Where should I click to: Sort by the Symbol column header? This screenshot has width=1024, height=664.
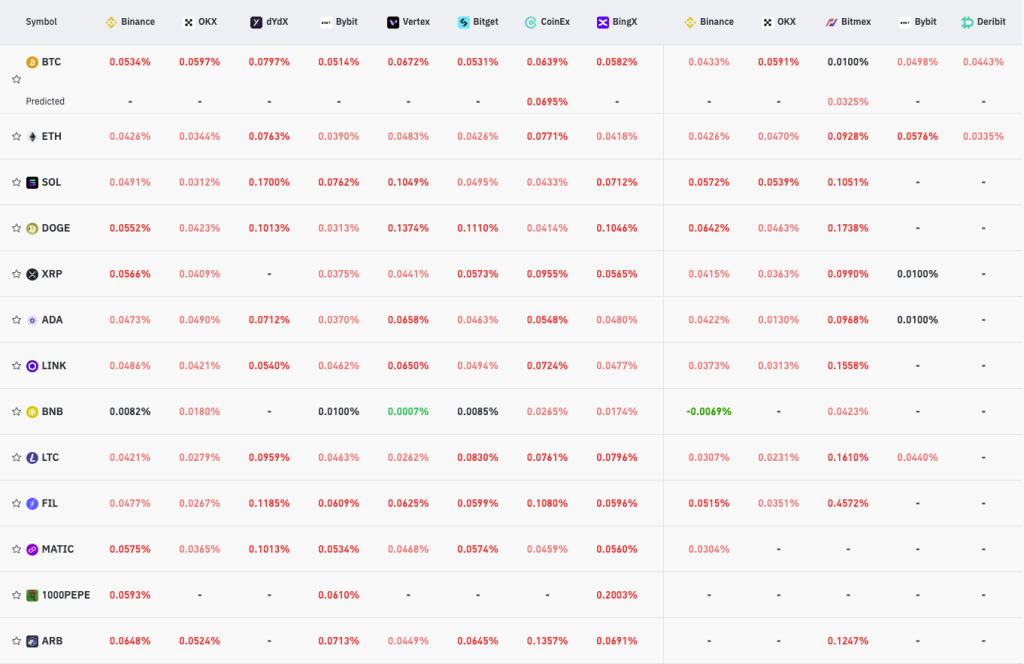(41, 22)
